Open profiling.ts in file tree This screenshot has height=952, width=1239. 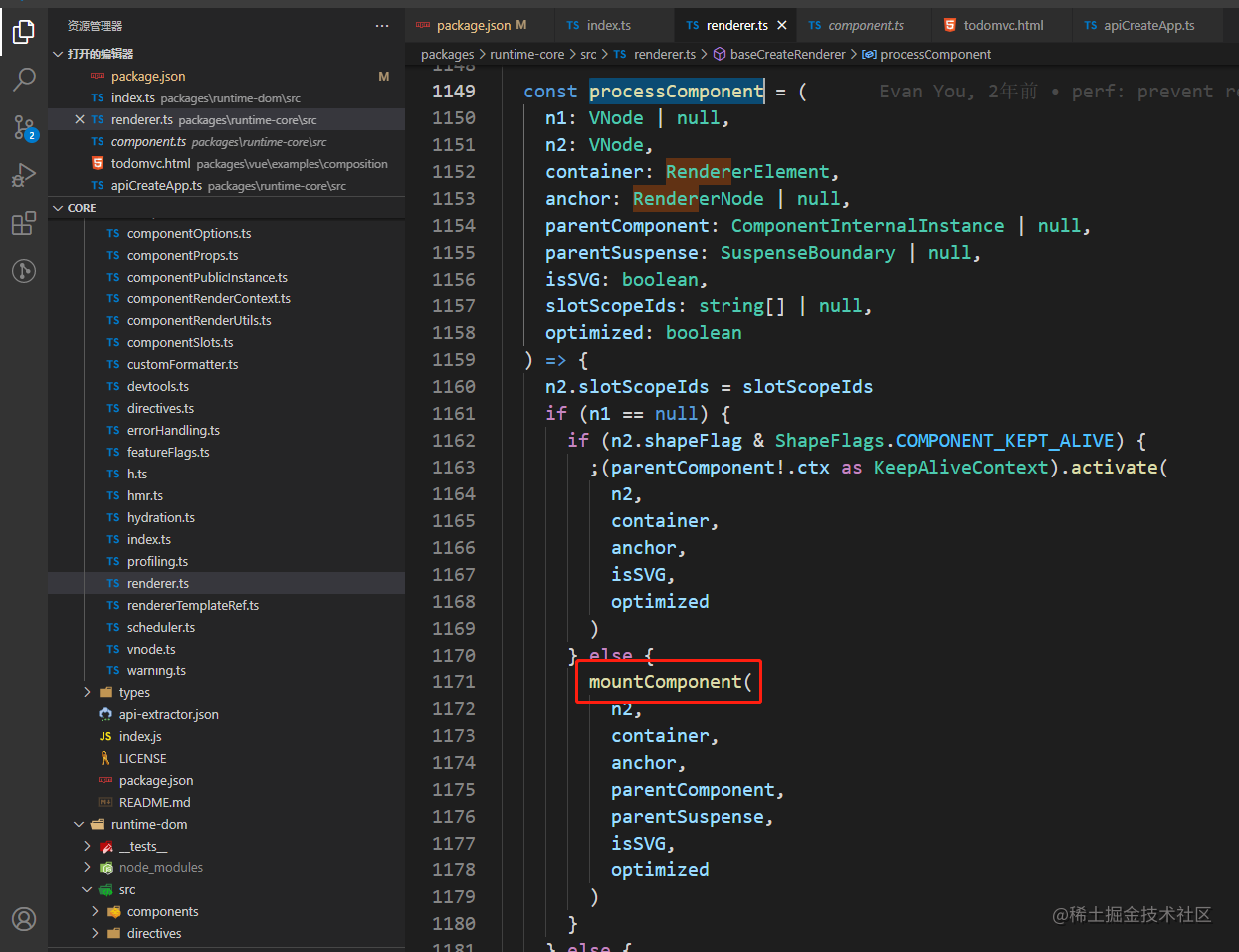point(157,561)
